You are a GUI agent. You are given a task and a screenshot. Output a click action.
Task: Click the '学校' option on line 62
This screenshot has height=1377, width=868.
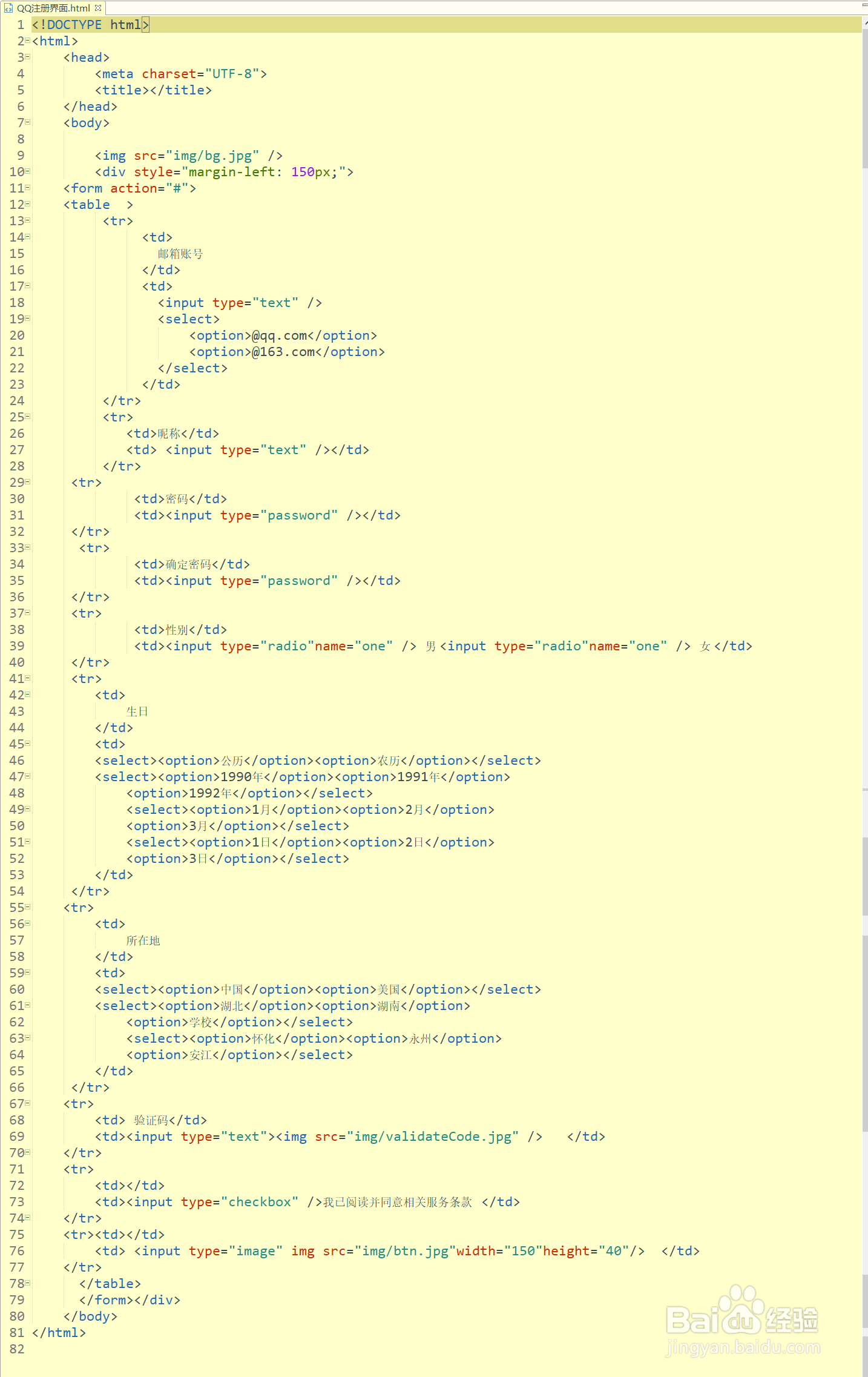click(240, 1022)
